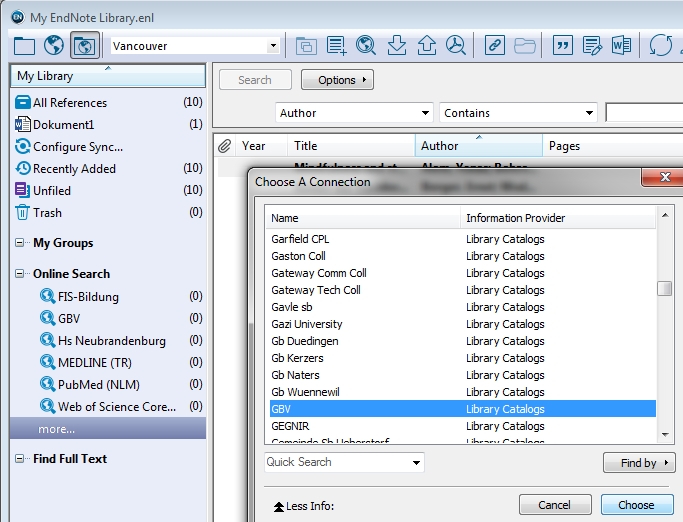Select Dokument1 group
Image resolution: width=683 pixels, height=522 pixels.
click(108, 125)
